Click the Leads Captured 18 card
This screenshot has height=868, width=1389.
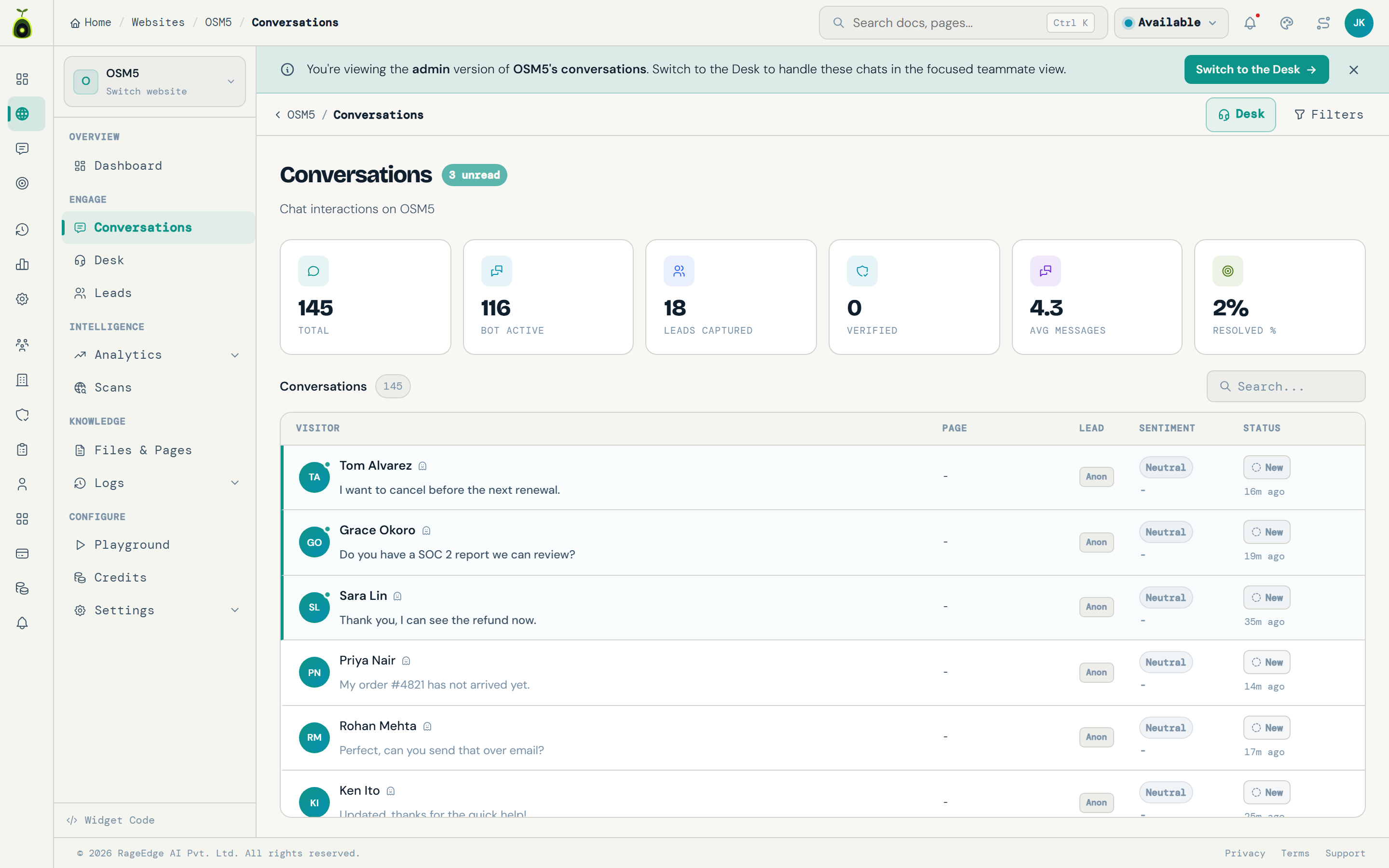coord(731,297)
